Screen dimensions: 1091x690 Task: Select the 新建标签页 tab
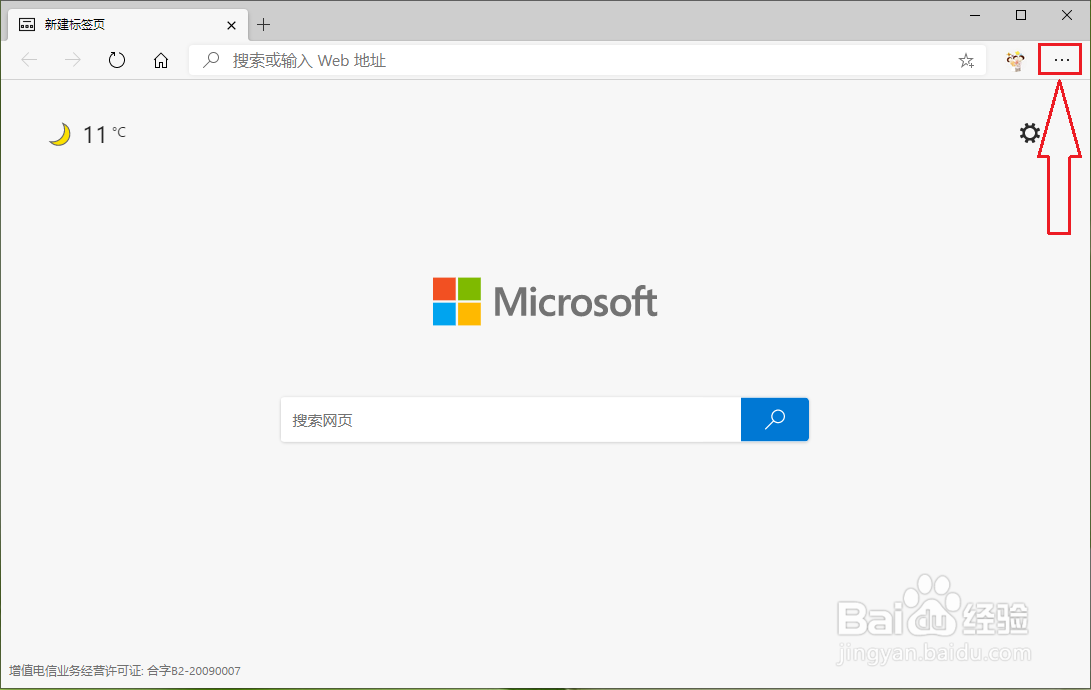pyautogui.click(x=128, y=25)
